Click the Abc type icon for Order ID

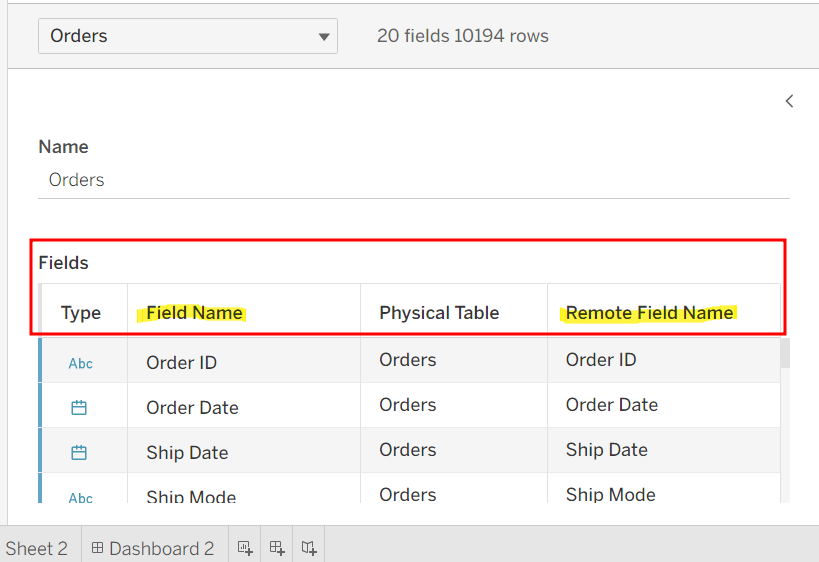pyautogui.click(x=80, y=364)
